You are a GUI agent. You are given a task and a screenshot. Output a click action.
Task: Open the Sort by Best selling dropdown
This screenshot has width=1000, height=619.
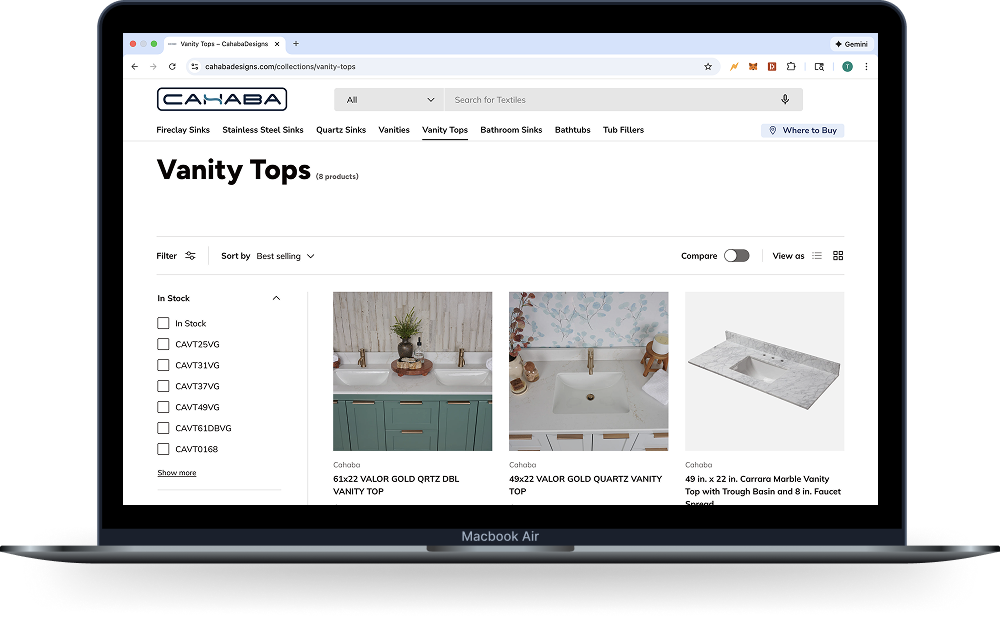coord(285,256)
